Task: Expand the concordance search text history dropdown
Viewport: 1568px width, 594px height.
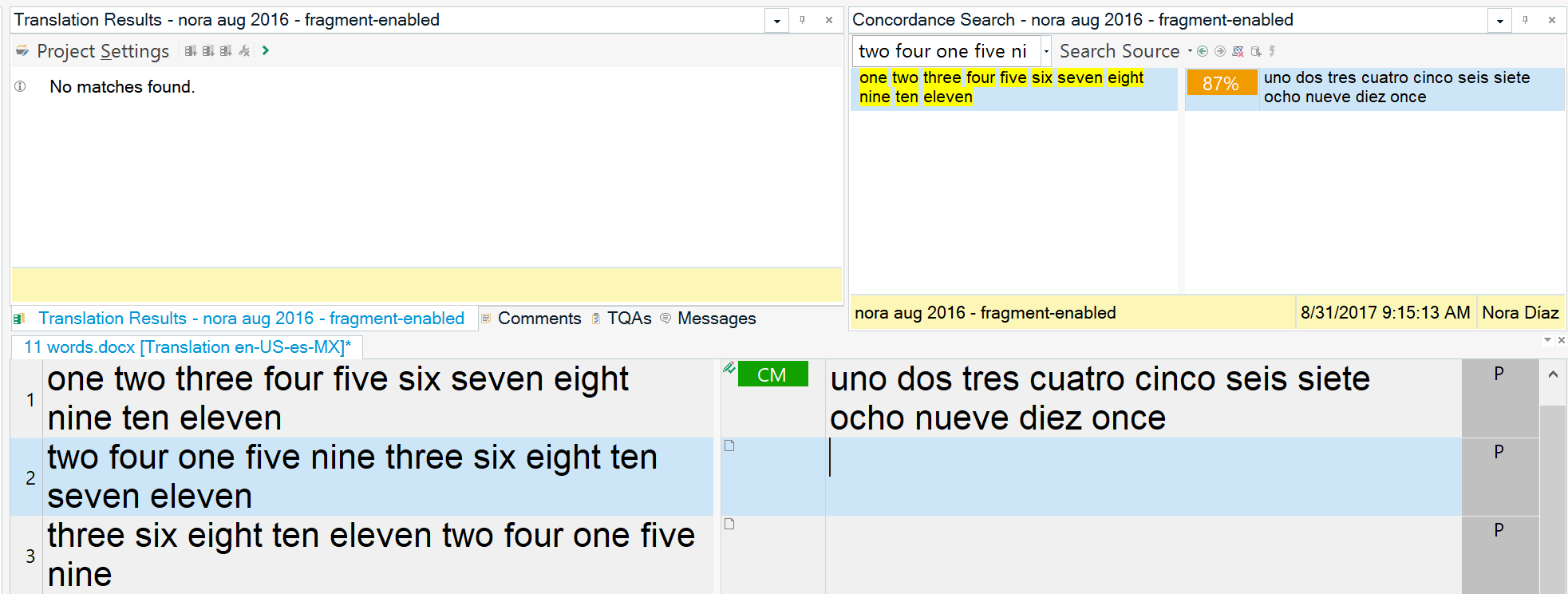Action: coord(1046,51)
